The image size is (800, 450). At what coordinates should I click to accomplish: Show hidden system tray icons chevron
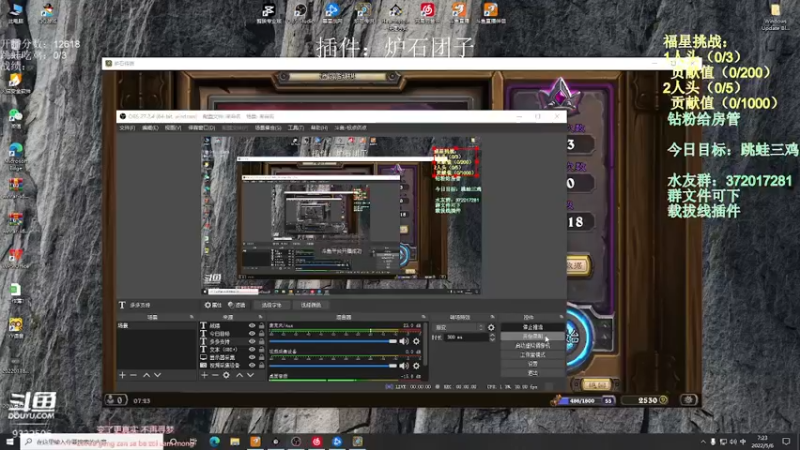click(703, 441)
